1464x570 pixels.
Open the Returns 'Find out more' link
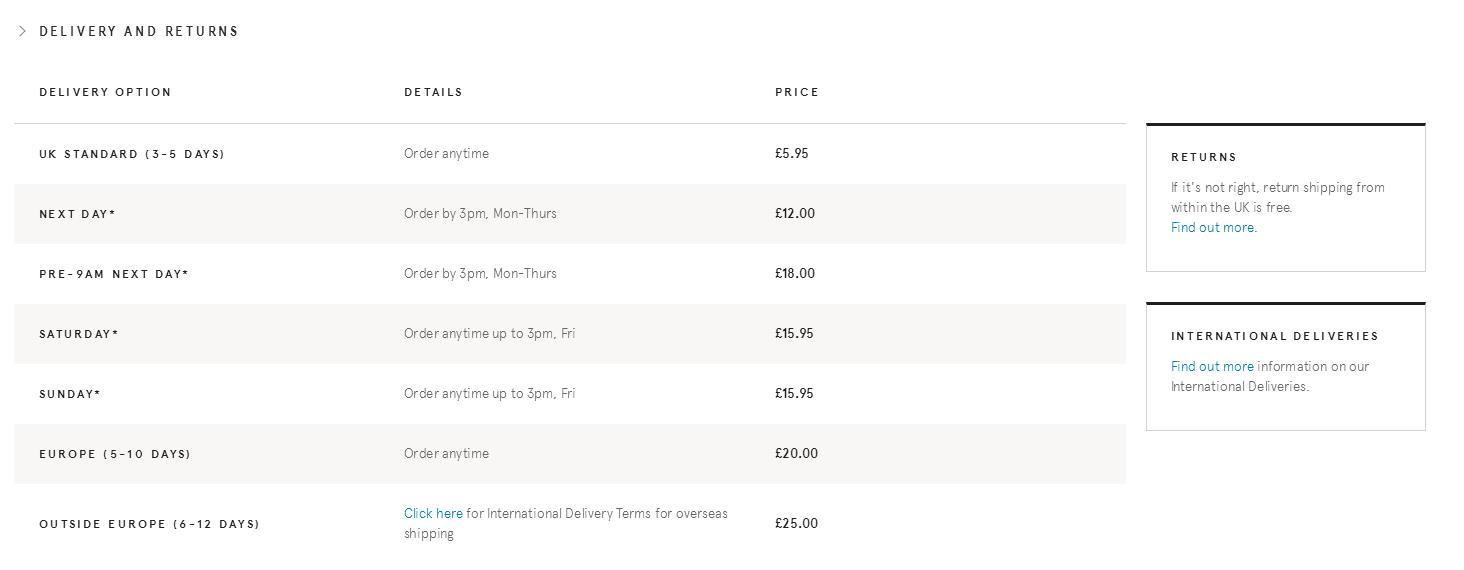click(1213, 228)
